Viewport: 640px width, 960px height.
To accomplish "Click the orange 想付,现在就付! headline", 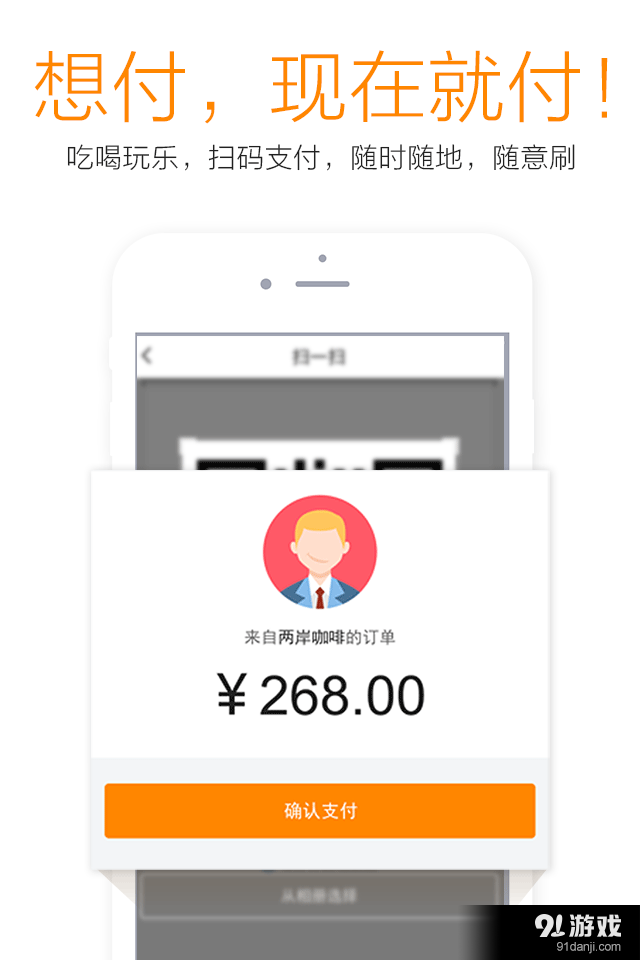I will coord(323,86).
